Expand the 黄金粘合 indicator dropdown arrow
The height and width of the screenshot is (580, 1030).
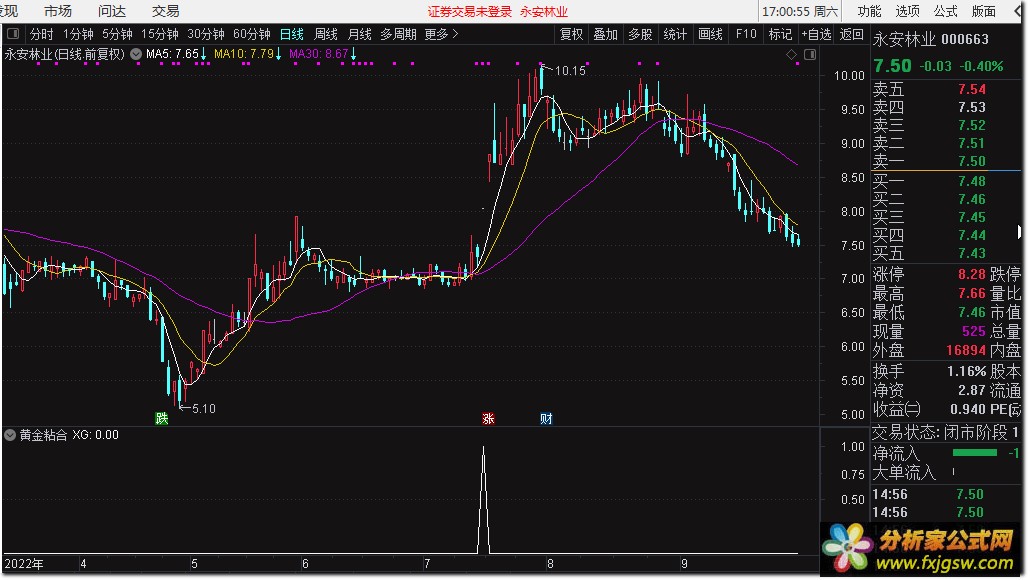click(x=10, y=435)
